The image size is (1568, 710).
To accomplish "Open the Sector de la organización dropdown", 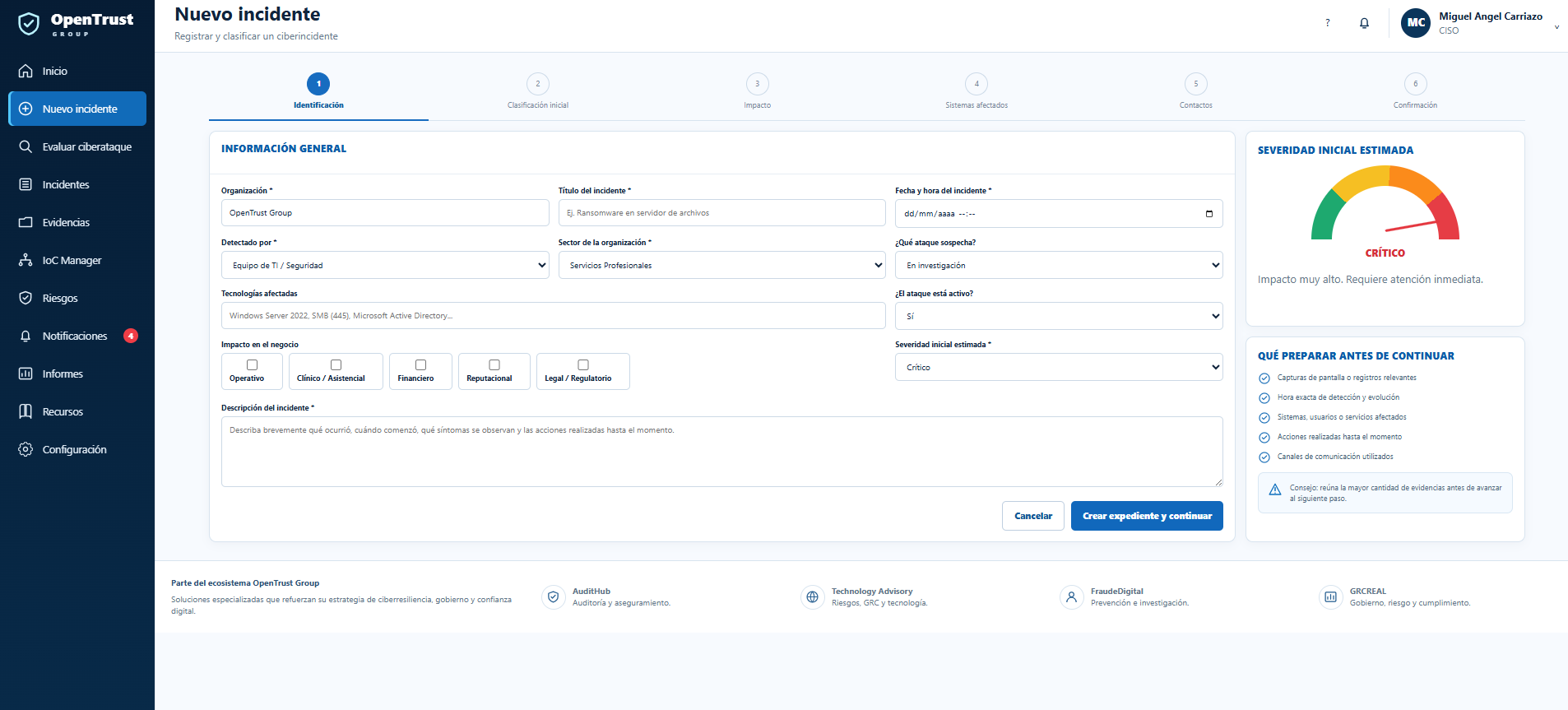I will (x=721, y=265).
